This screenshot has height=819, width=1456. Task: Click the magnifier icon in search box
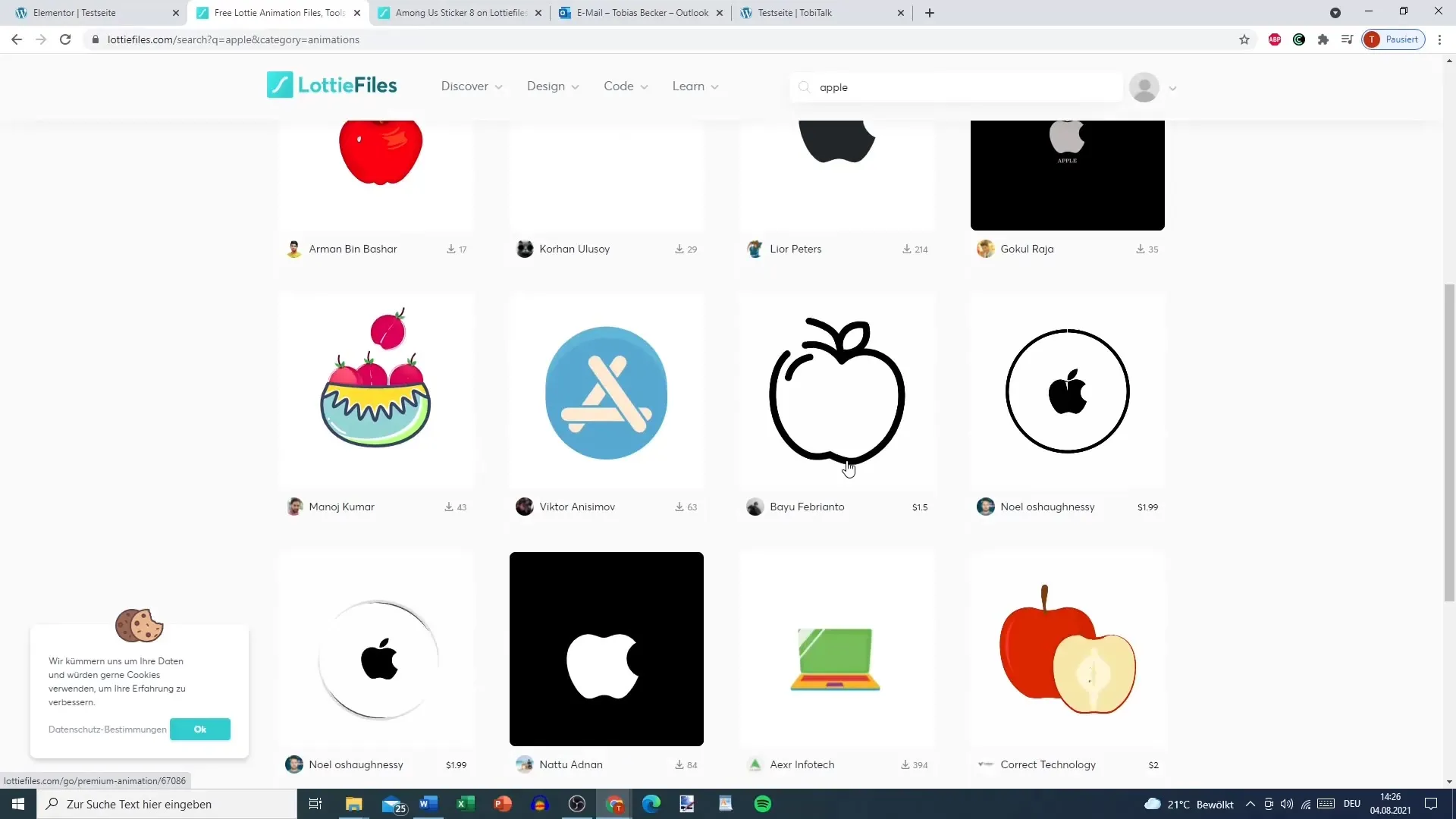click(x=805, y=87)
